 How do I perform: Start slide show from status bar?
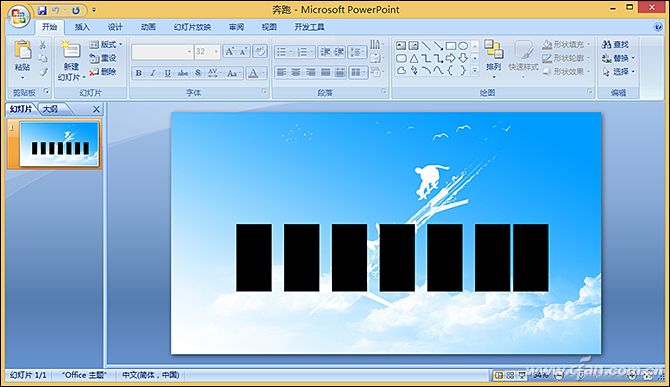(x=522, y=375)
